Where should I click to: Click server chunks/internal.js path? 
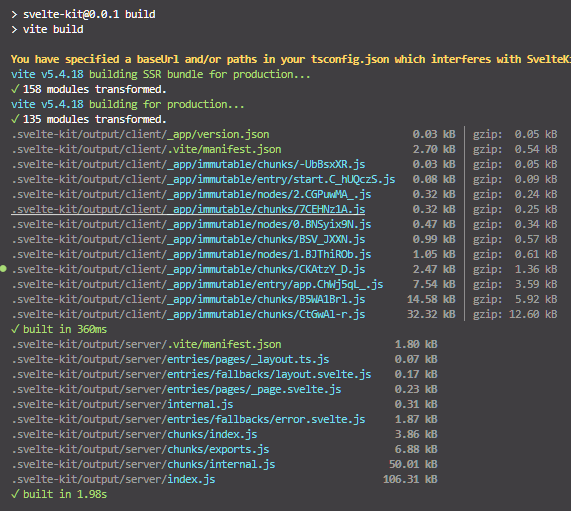pos(143,464)
